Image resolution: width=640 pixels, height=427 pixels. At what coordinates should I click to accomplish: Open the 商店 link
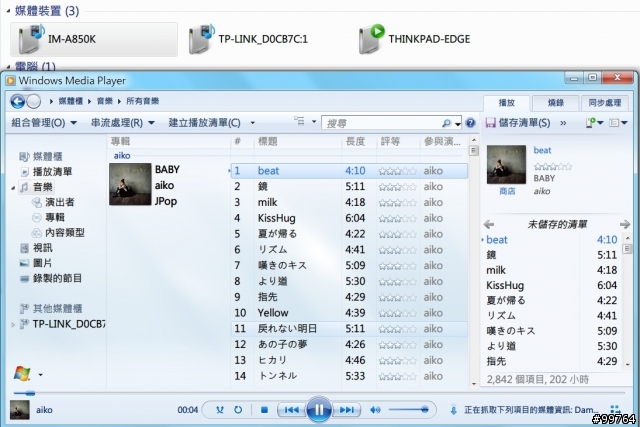point(507,191)
